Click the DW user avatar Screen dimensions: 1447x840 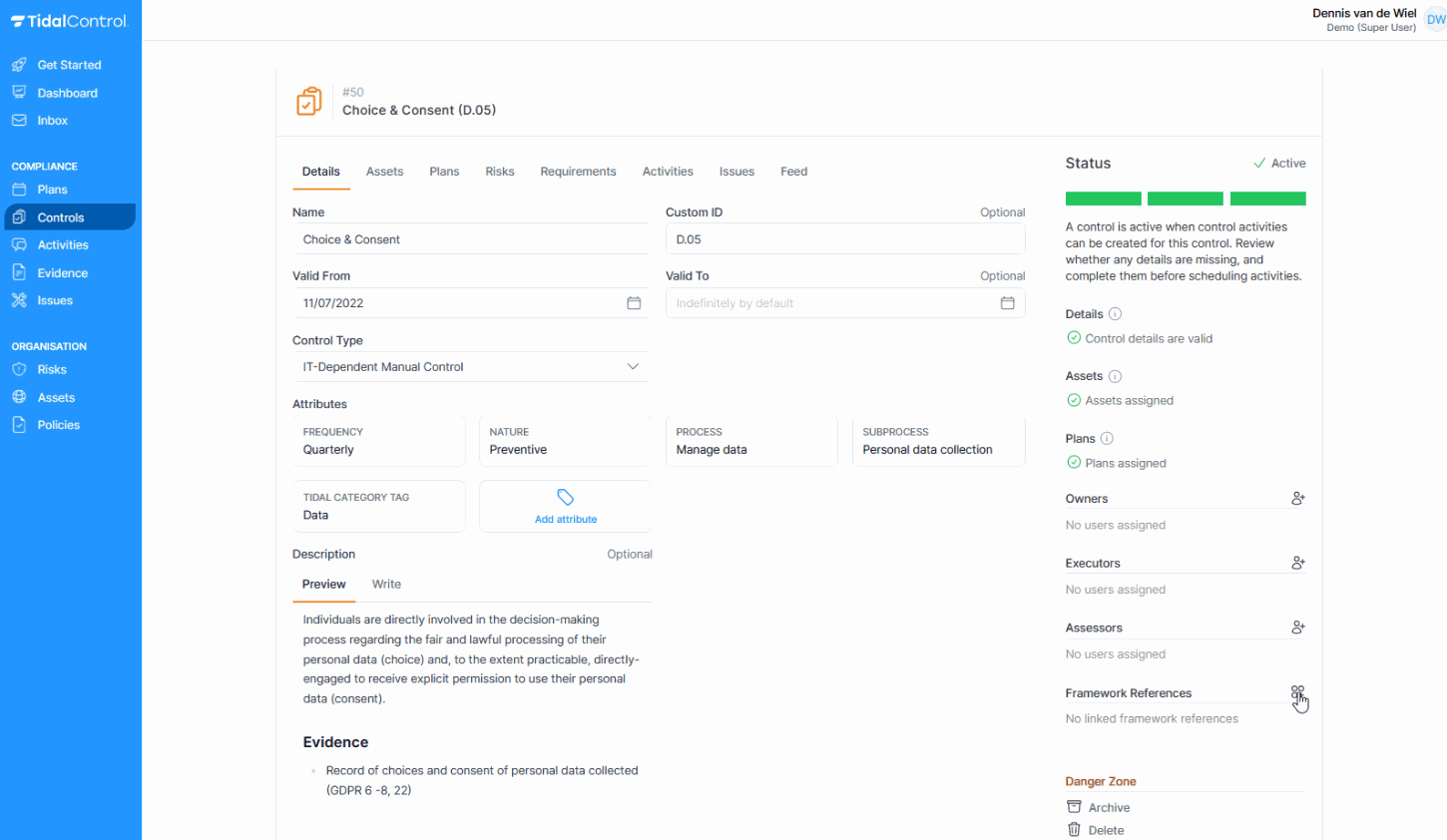coord(1434,18)
